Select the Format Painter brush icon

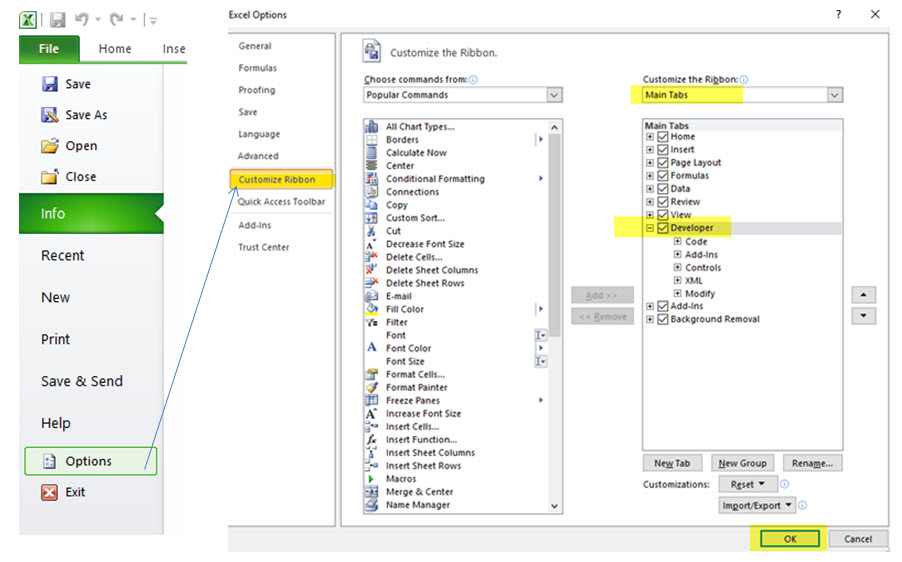click(x=372, y=387)
